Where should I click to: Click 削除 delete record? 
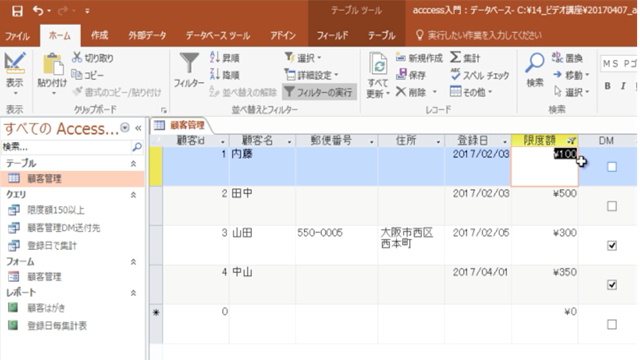(411, 92)
